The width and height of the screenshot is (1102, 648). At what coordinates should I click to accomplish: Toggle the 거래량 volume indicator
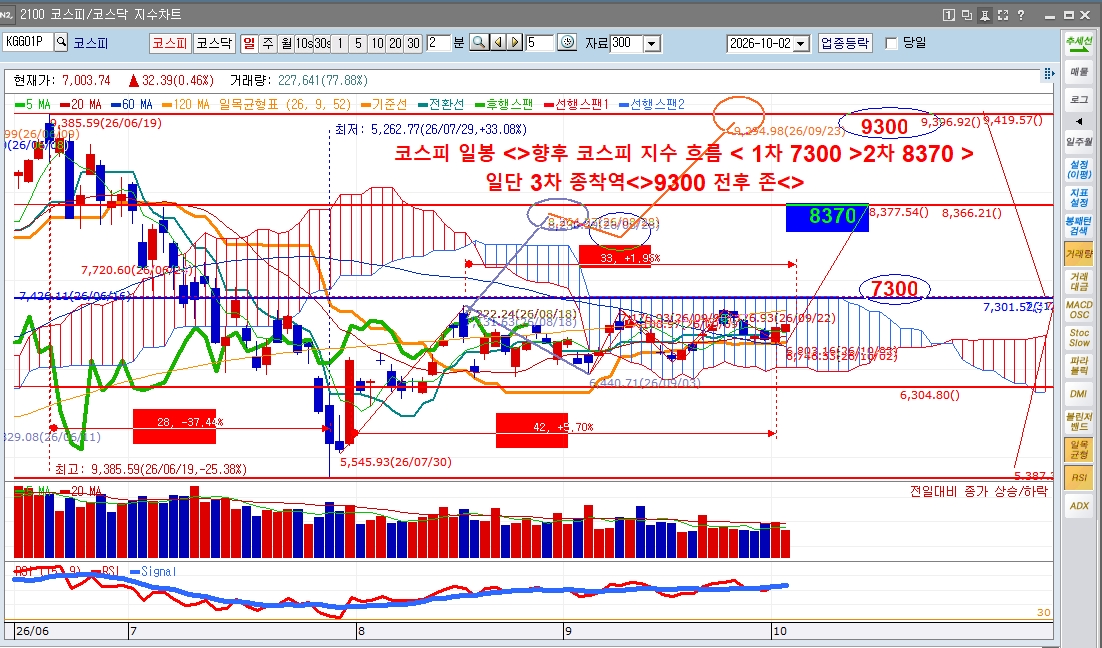[1079, 254]
